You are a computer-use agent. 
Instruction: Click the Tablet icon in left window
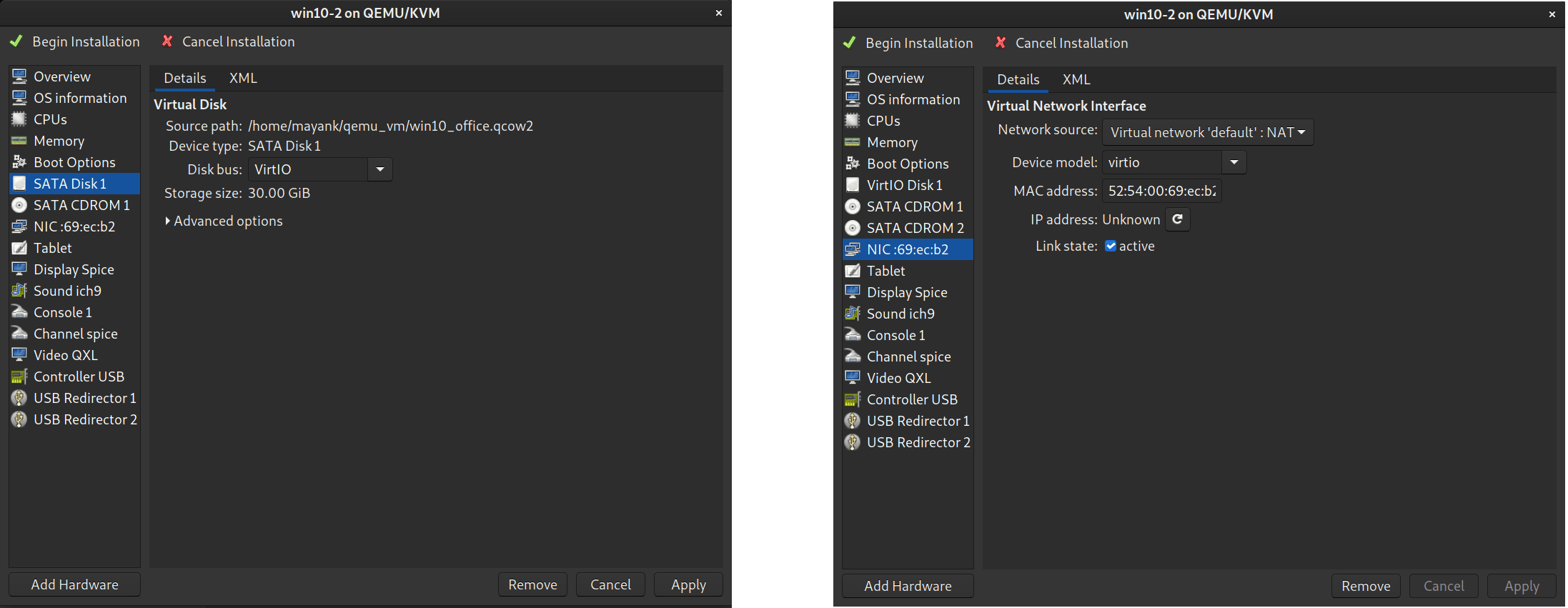tap(19, 248)
